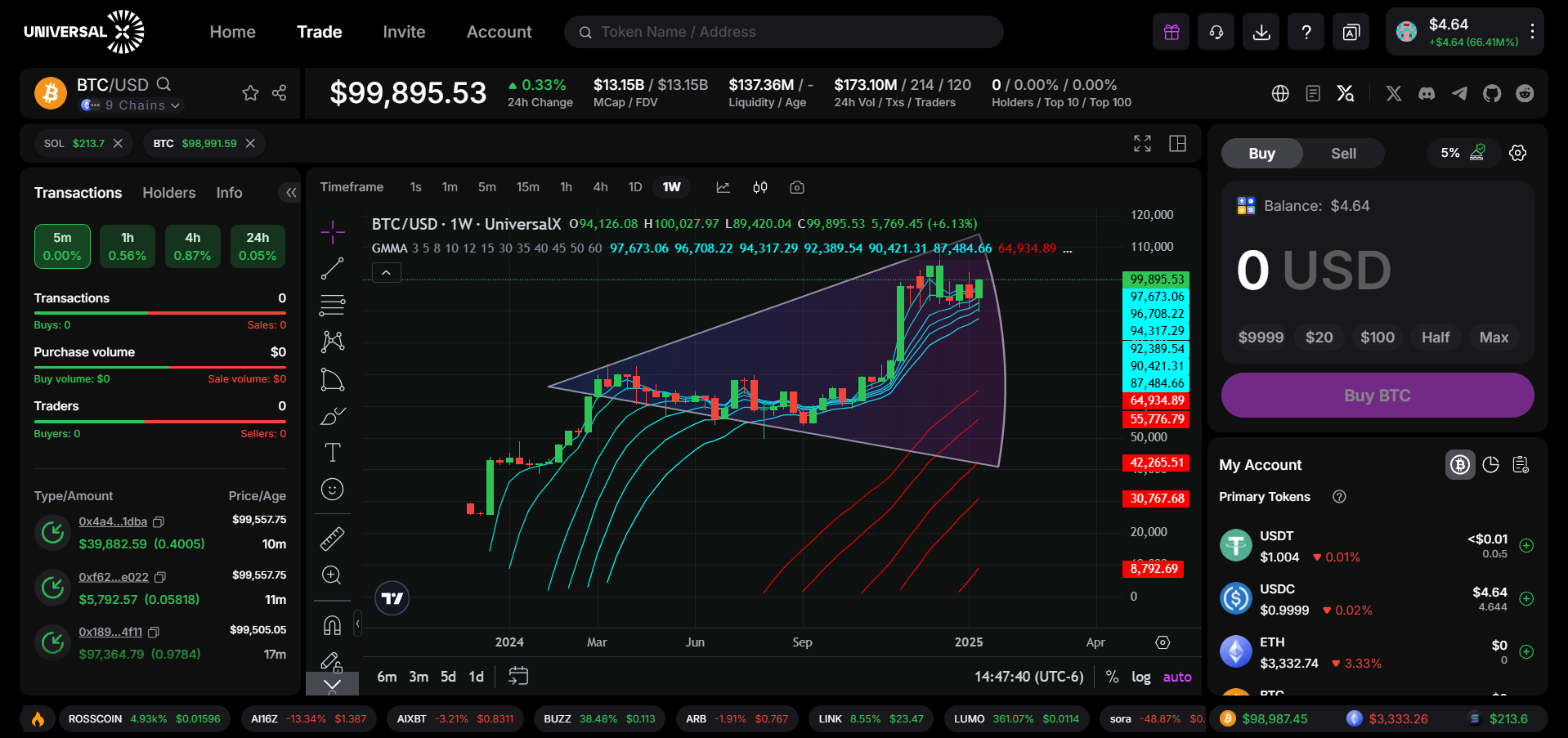Image resolution: width=1568 pixels, height=738 pixels.
Task: Set amount to Half balance
Action: [1436, 338]
